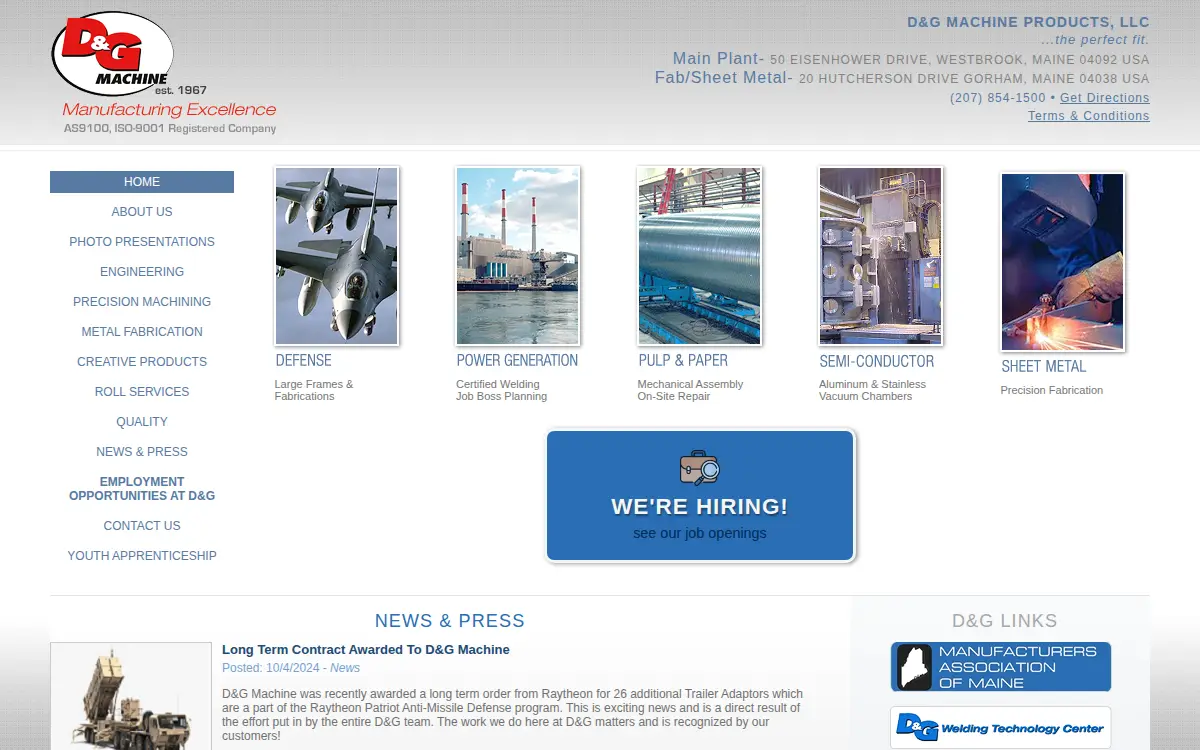Open Manufacturers Association of Maine banner
Screen dimensions: 1200x750
point(1001,667)
